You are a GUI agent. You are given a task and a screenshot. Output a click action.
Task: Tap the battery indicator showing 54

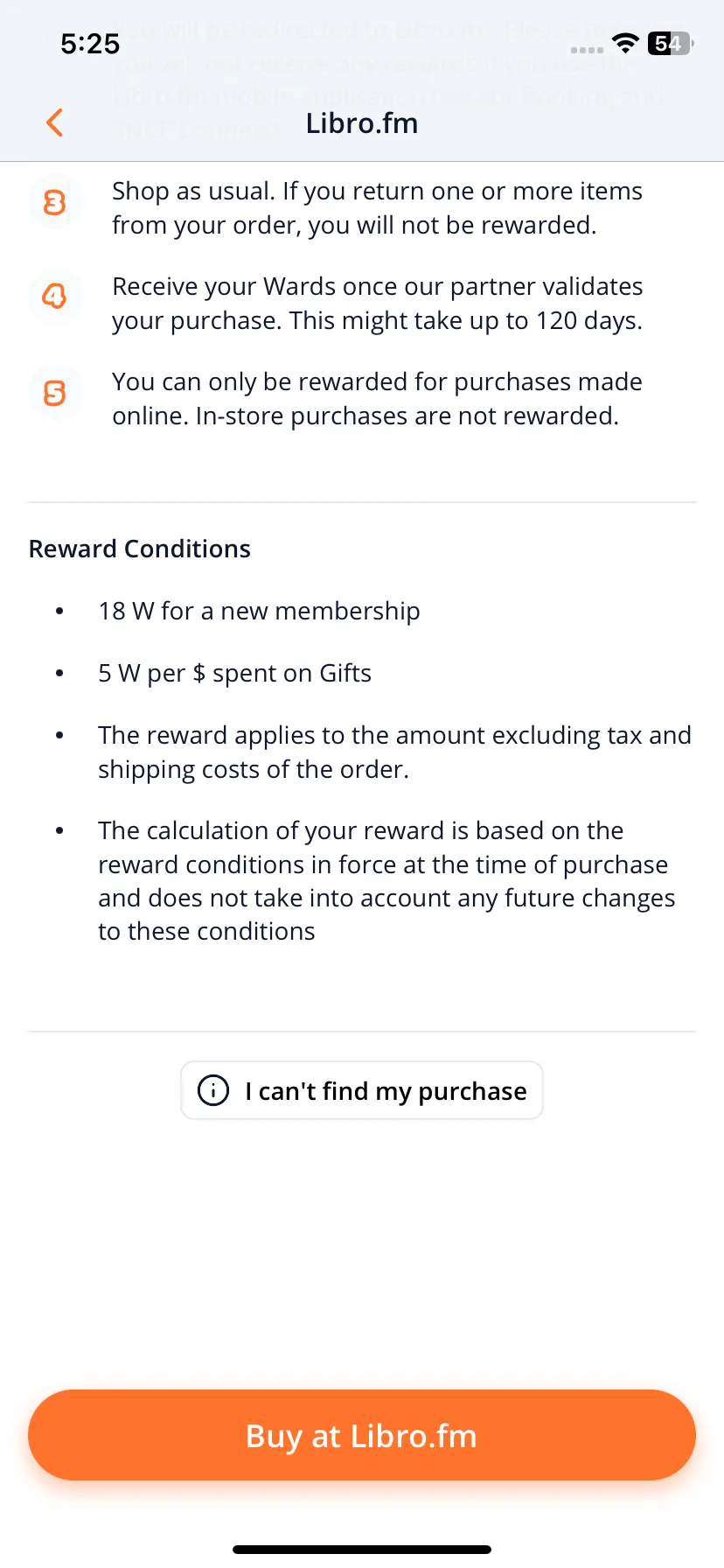click(671, 43)
